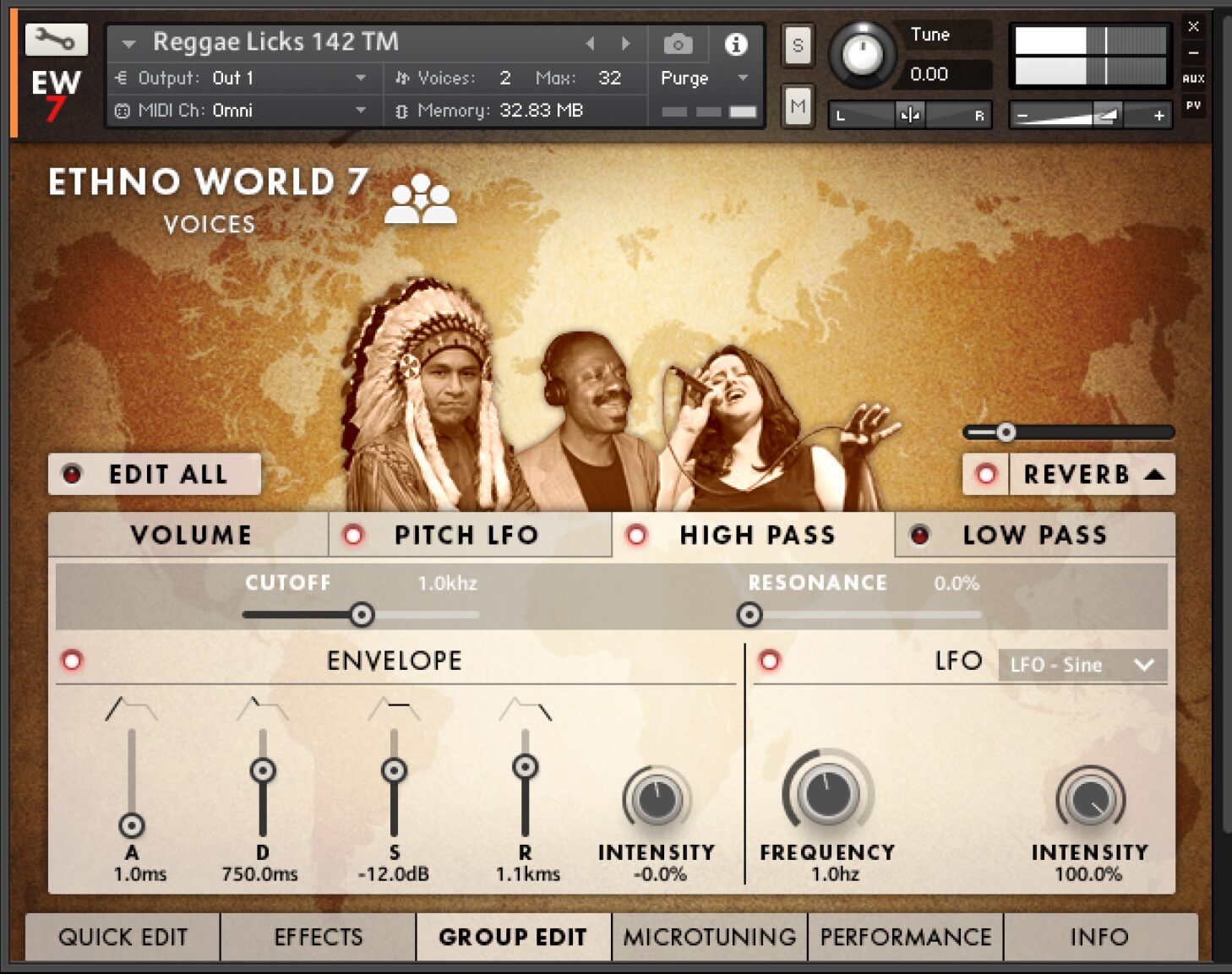Click the pan center icon
The height and width of the screenshot is (974, 1232).
coord(910,115)
